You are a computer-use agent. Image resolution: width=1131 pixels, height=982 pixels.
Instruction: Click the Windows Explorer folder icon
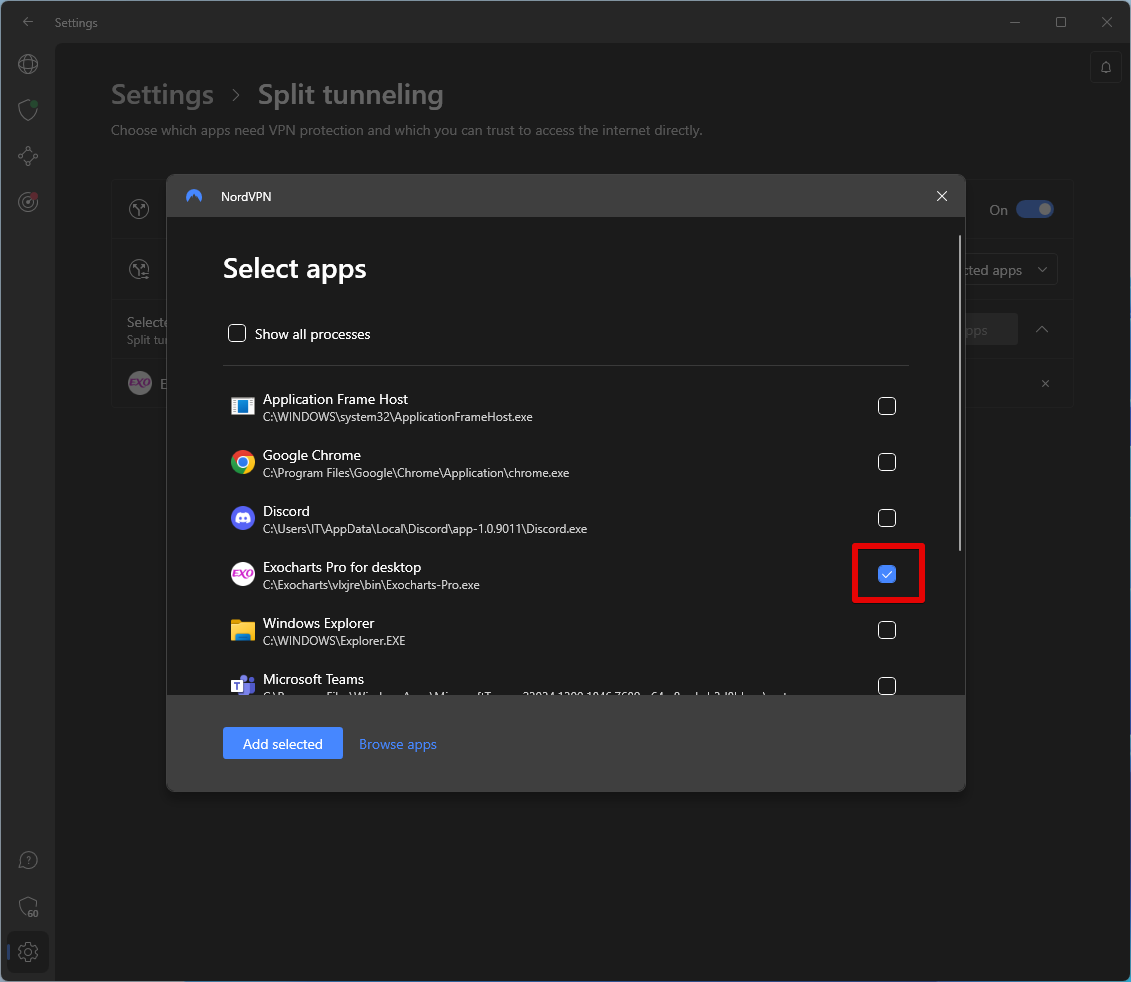(x=242, y=630)
